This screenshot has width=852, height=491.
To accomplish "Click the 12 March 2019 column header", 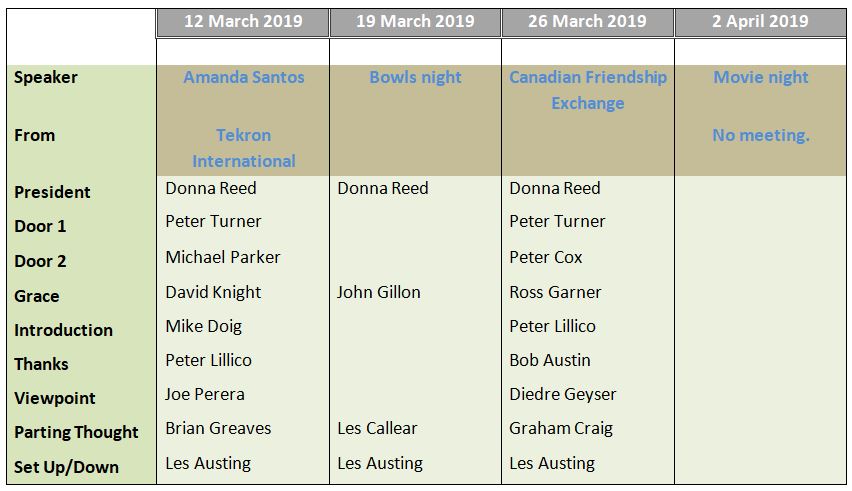I will [x=243, y=22].
